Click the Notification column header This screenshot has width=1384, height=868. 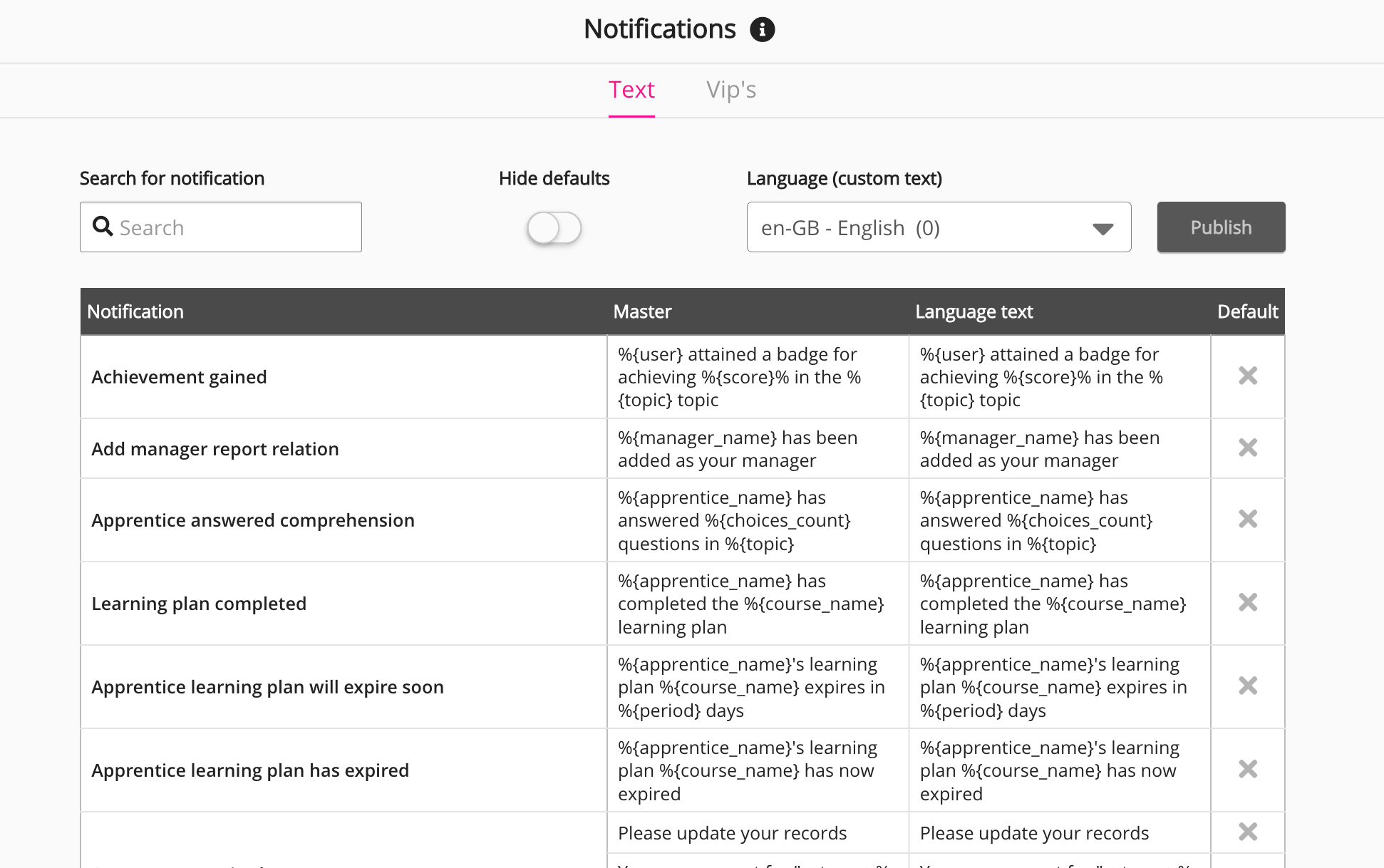tap(135, 311)
